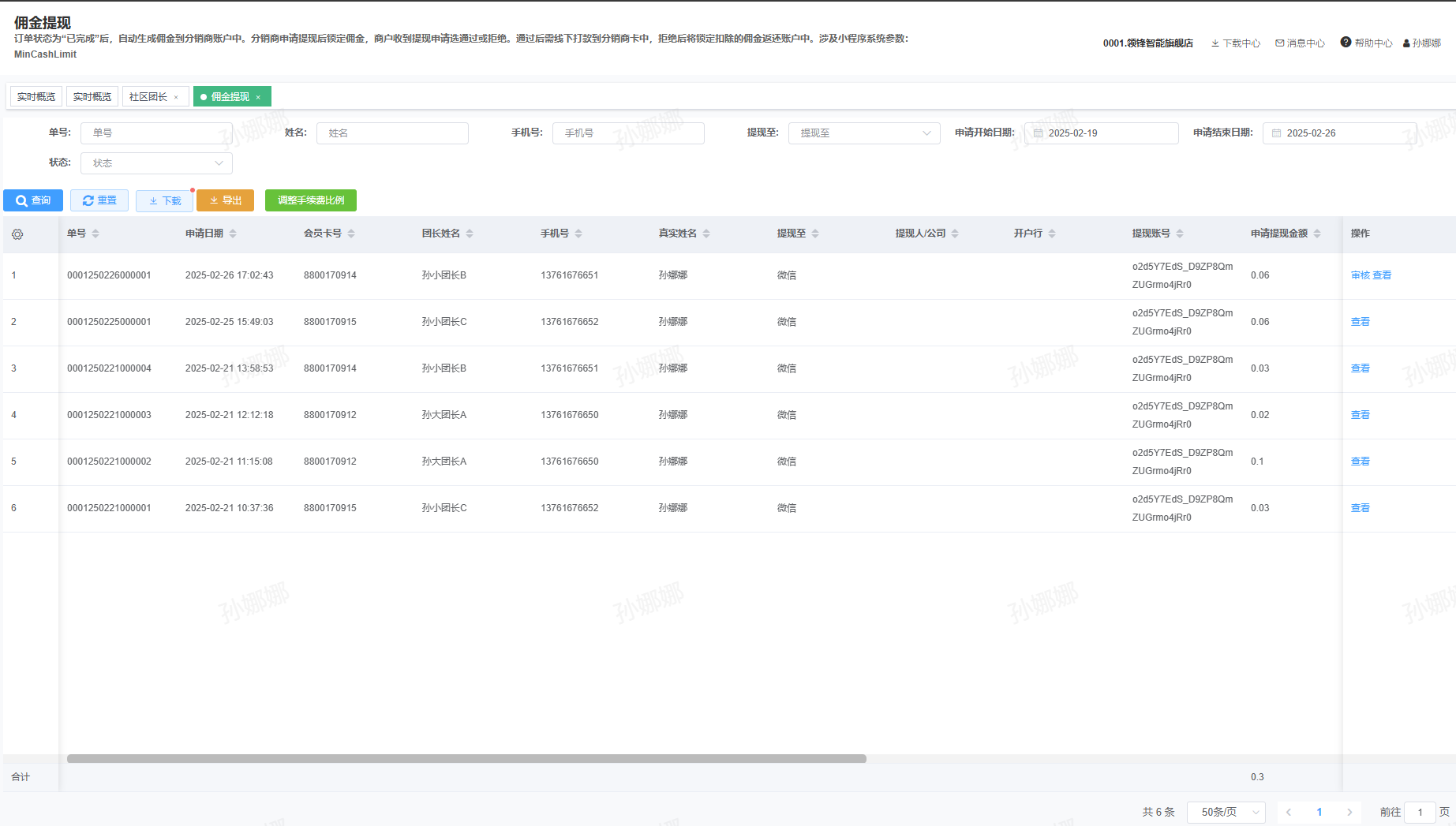This screenshot has height=826, width=1456.
Task: Click the green 调整手续费比例 button
Action: point(311,200)
